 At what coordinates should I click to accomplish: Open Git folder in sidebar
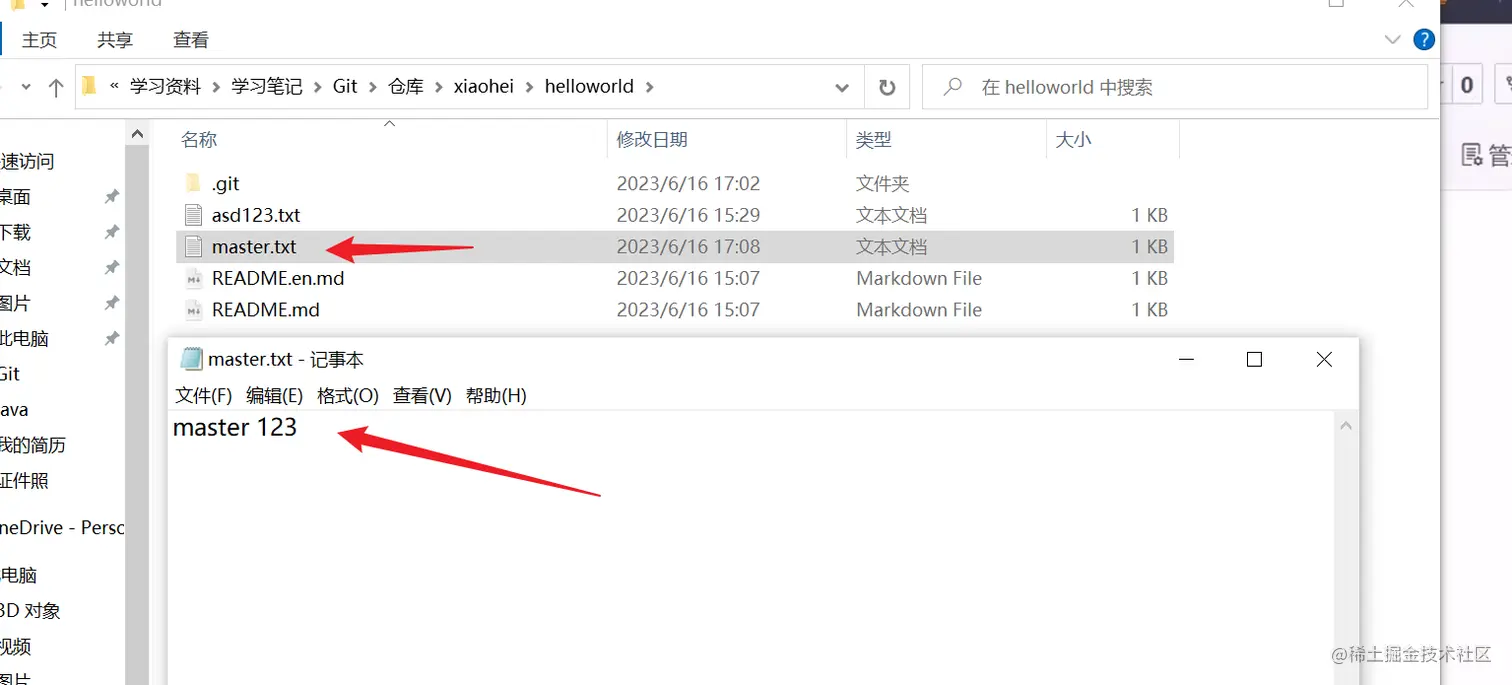point(10,374)
